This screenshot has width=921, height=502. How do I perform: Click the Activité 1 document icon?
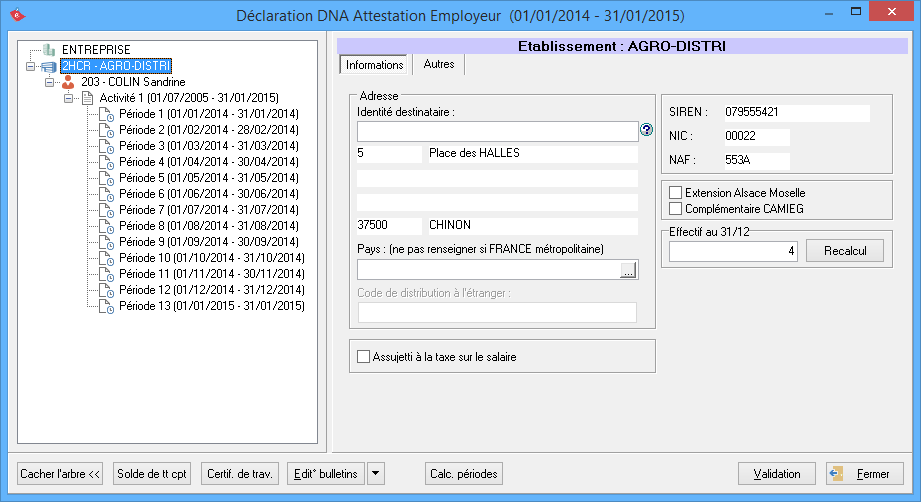click(x=86, y=98)
